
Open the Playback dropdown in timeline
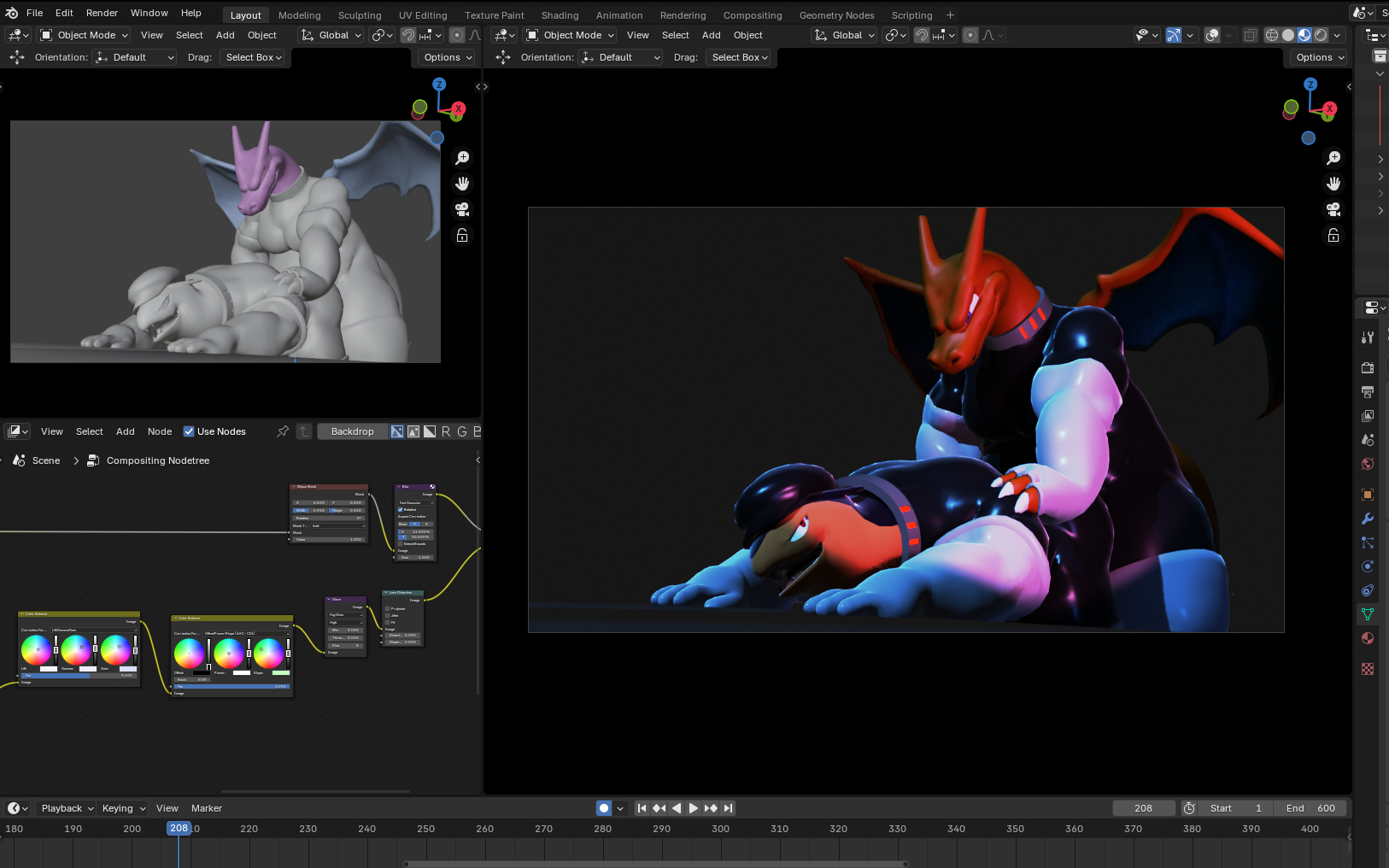tap(67, 808)
